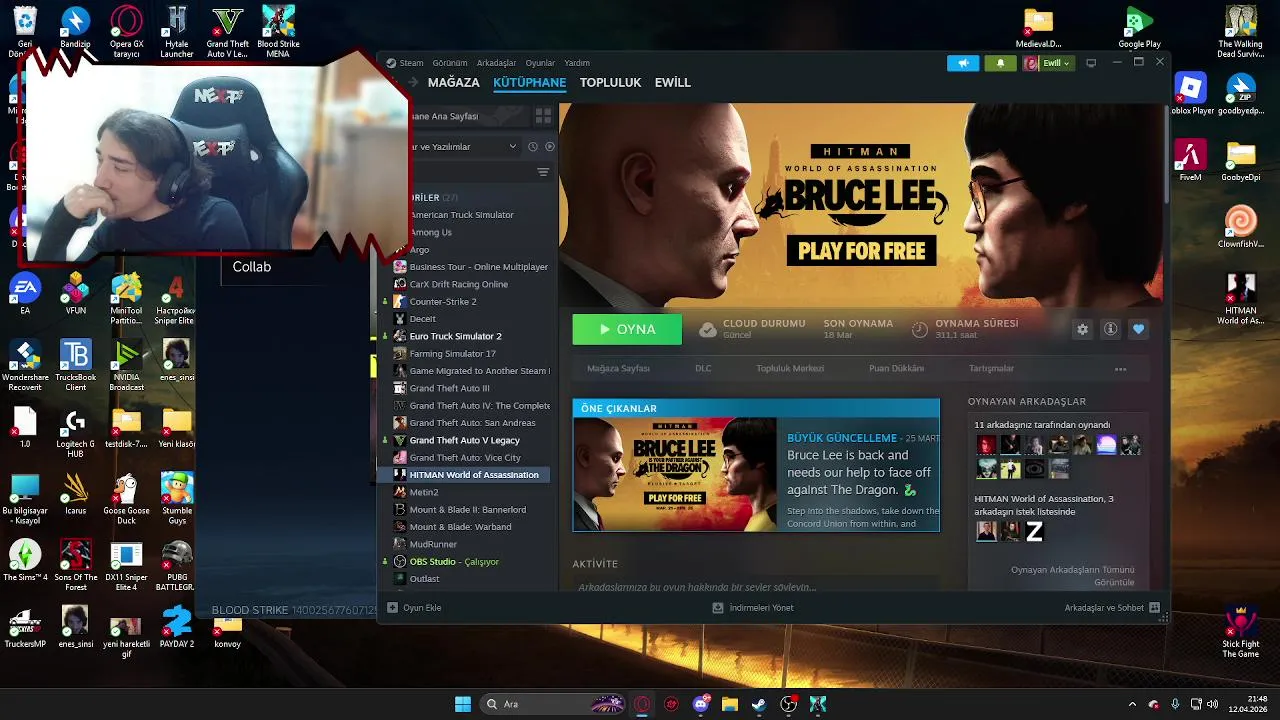Open HITMAN game settings gear
The height and width of the screenshot is (720, 1280).
pos(1082,329)
